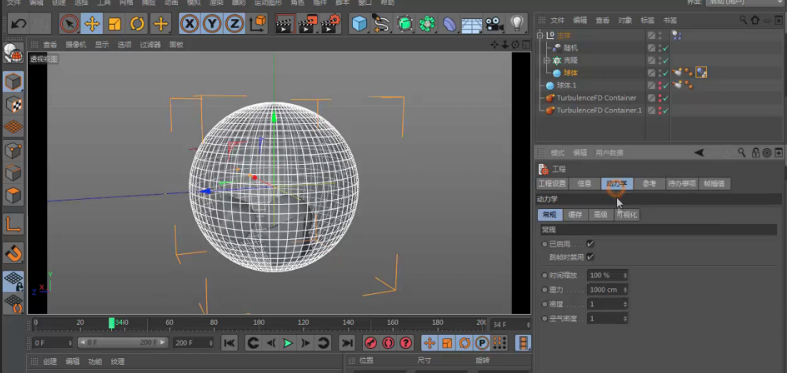The height and width of the screenshot is (373, 787).
Task: Switch to Model mode cube icon
Action: click(13, 82)
